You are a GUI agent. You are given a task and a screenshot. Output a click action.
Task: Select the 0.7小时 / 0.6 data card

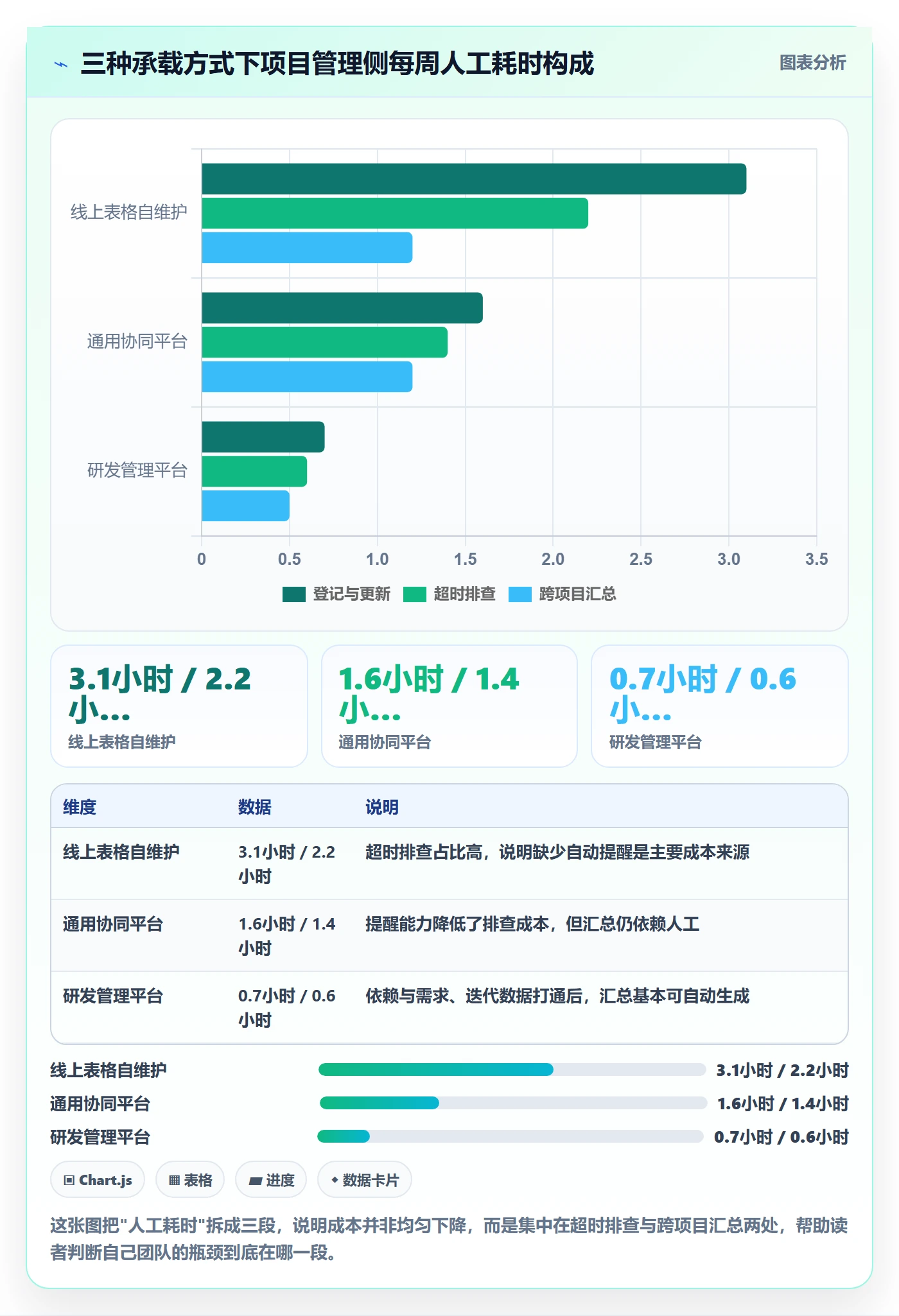click(720, 706)
